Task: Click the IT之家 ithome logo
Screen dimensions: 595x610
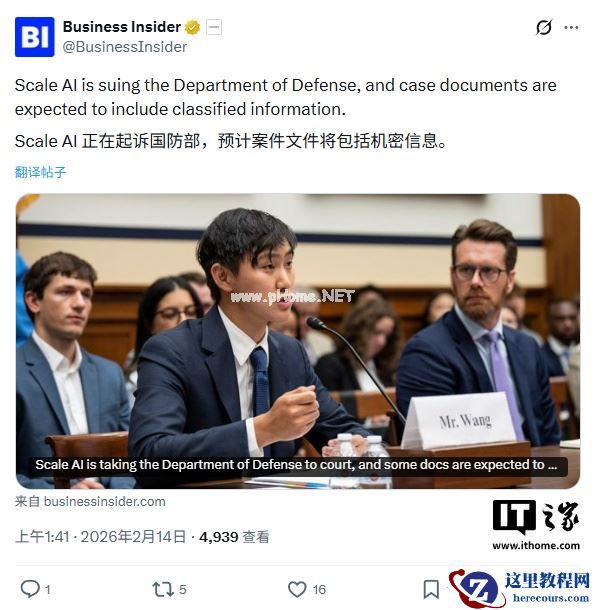Action: [536, 524]
